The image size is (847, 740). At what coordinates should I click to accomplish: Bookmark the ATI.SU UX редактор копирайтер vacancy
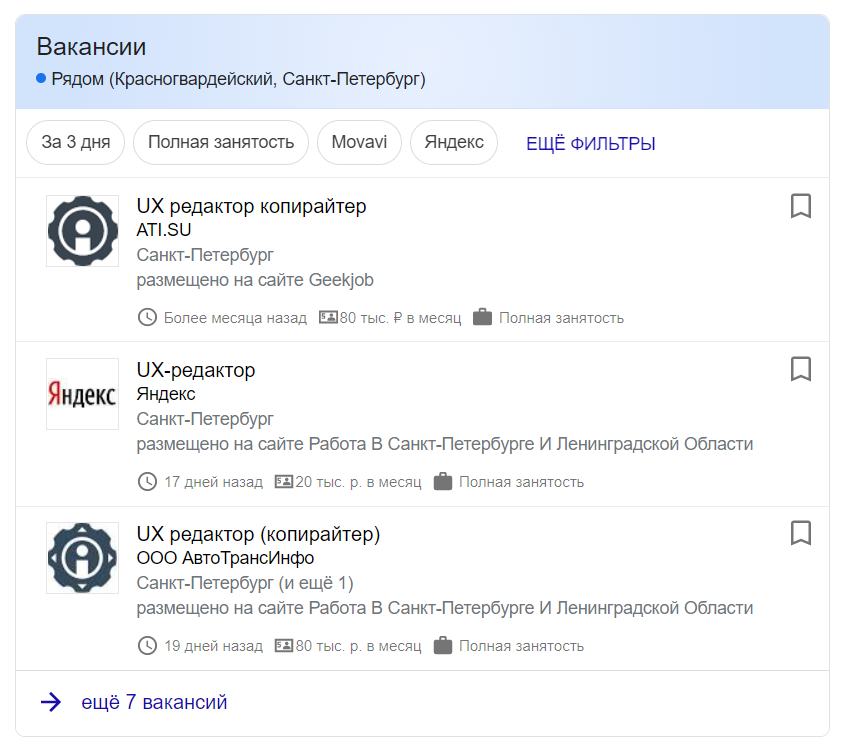[x=801, y=206]
